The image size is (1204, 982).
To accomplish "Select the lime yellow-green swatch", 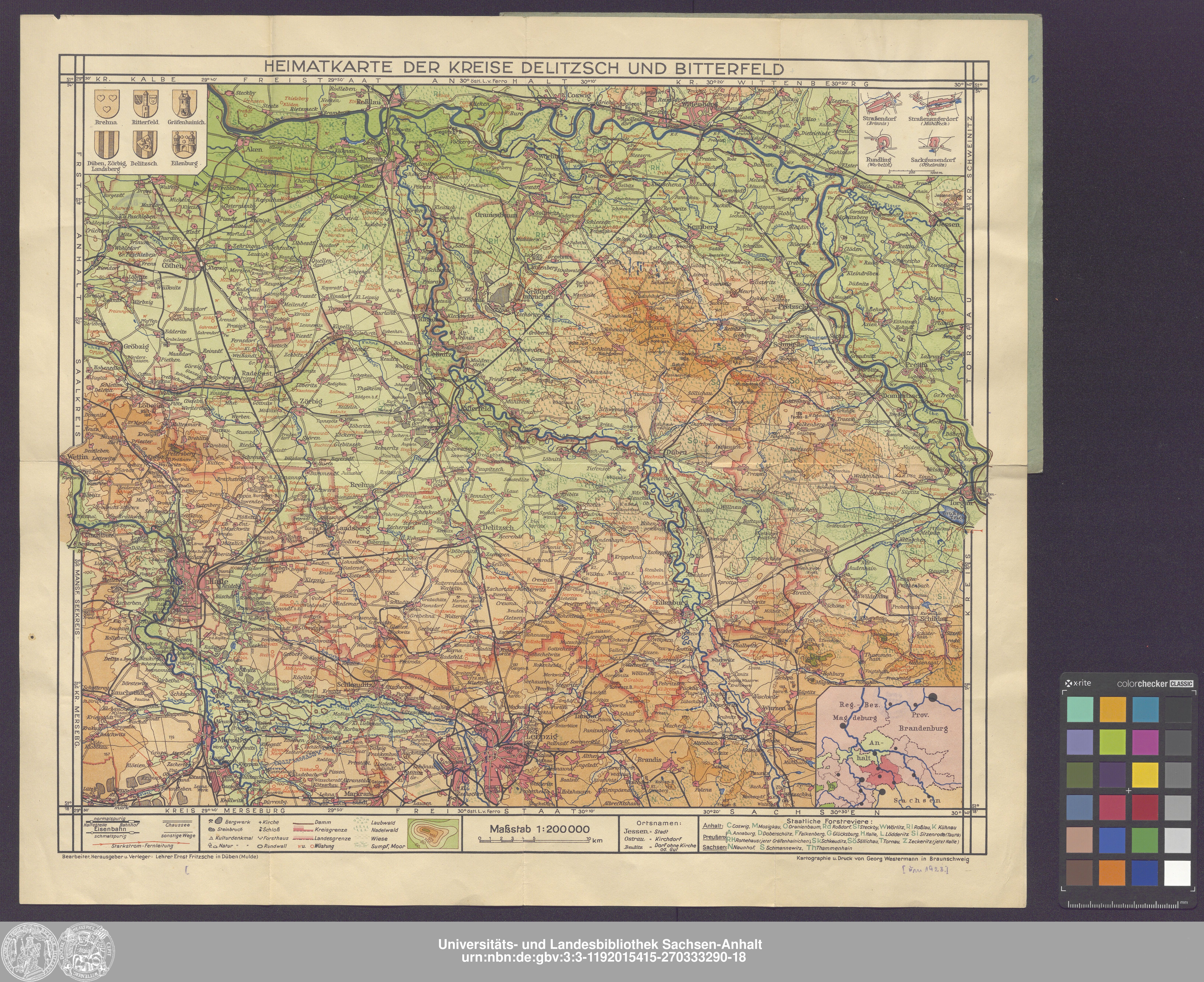I will coord(1112,742).
